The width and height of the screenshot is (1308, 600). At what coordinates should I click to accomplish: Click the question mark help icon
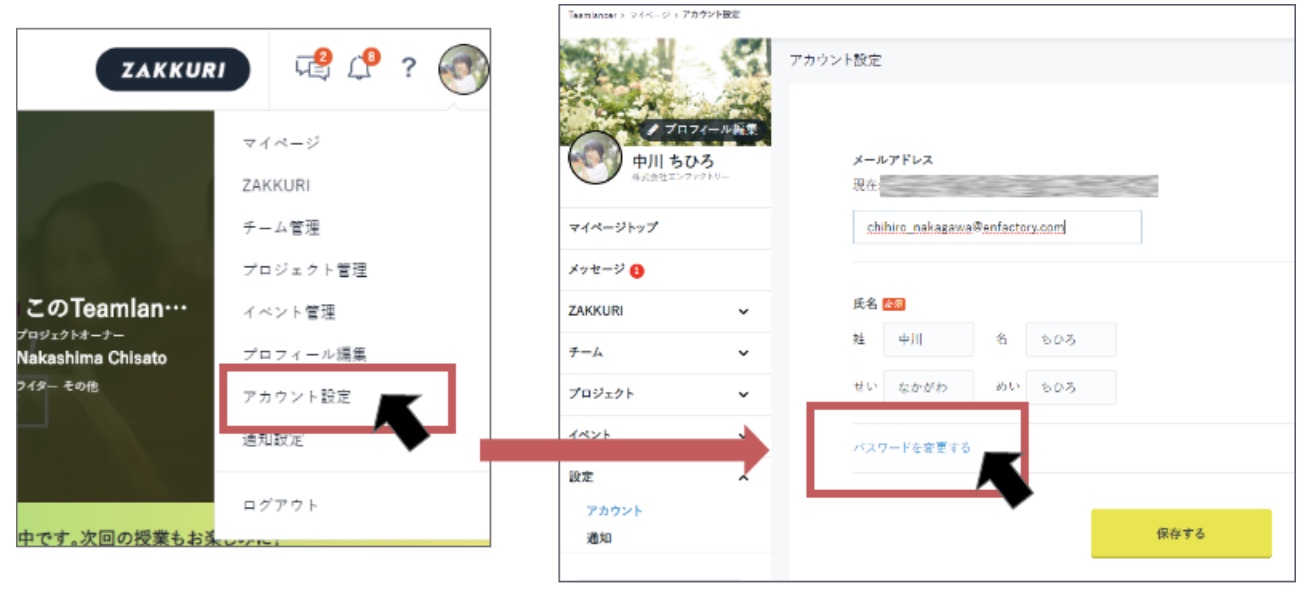click(x=408, y=68)
